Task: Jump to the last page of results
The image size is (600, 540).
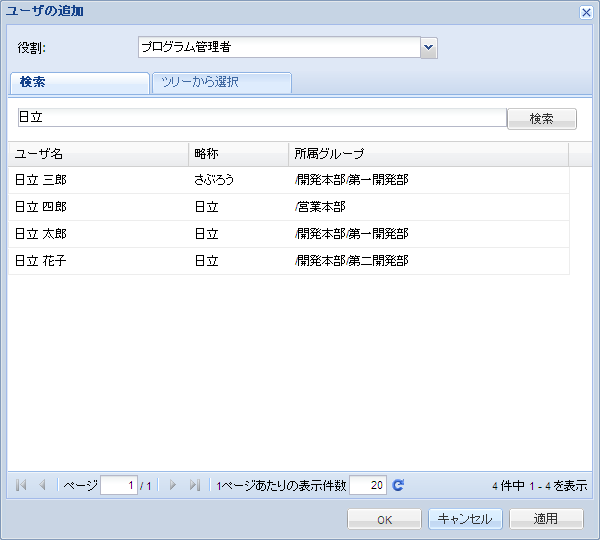Action: 195,485
